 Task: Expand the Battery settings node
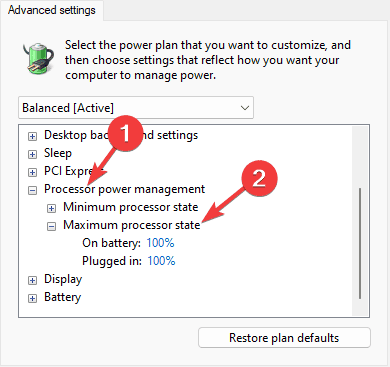pyautogui.click(x=32, y=298)
